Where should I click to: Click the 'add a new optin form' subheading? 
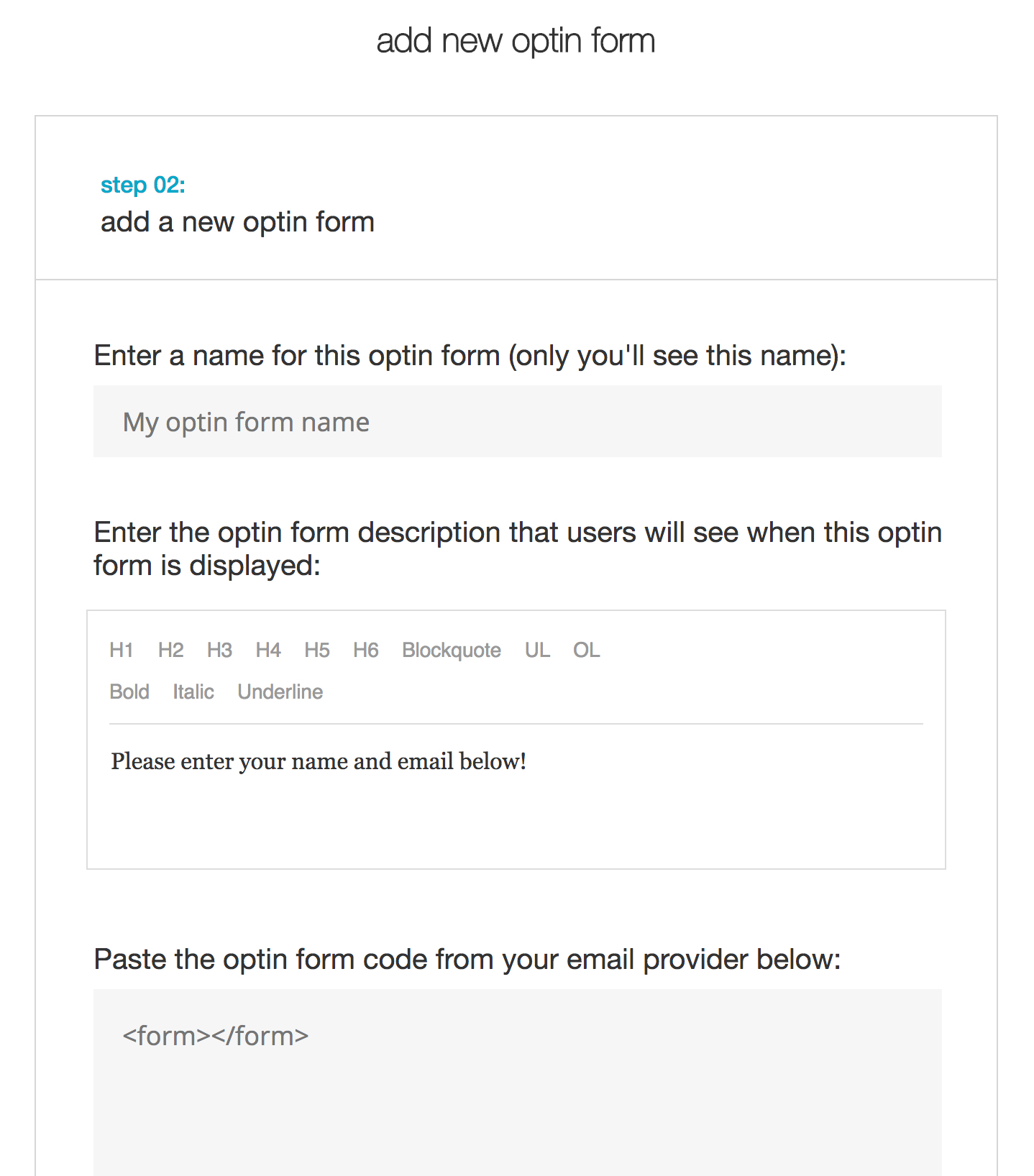tap(237, 222)
